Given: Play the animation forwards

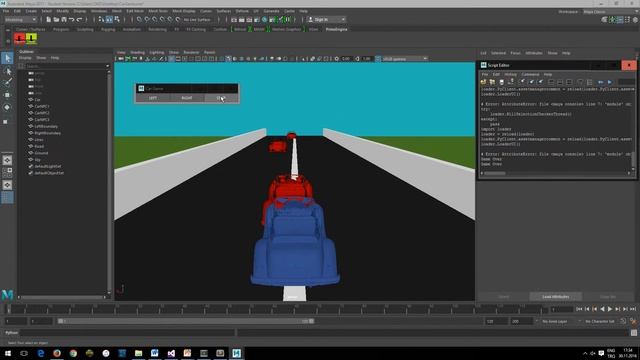Looking at the screenshot, I should pos(610,309).
